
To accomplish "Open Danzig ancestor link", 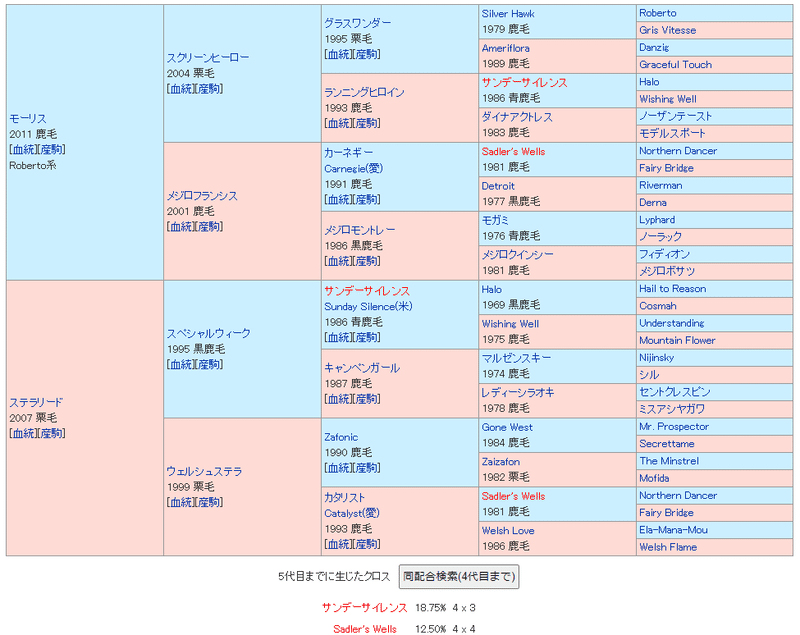I will click(654, 47).
